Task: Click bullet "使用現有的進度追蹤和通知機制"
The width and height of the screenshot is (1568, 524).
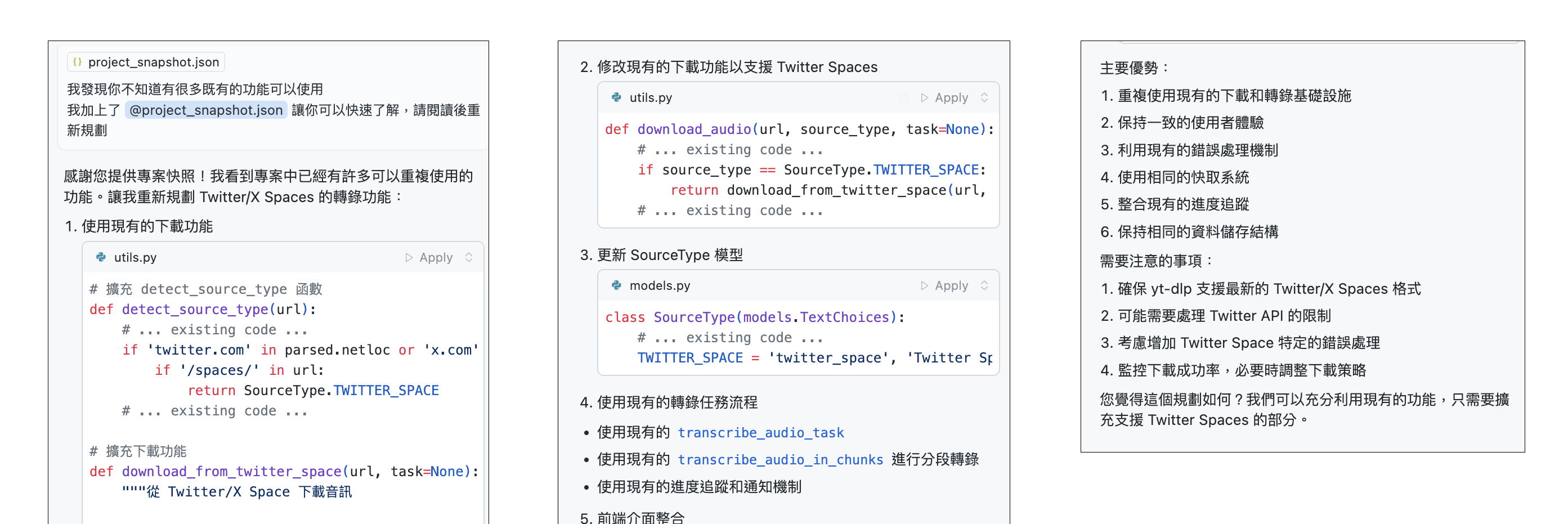Action: (700, 487)
